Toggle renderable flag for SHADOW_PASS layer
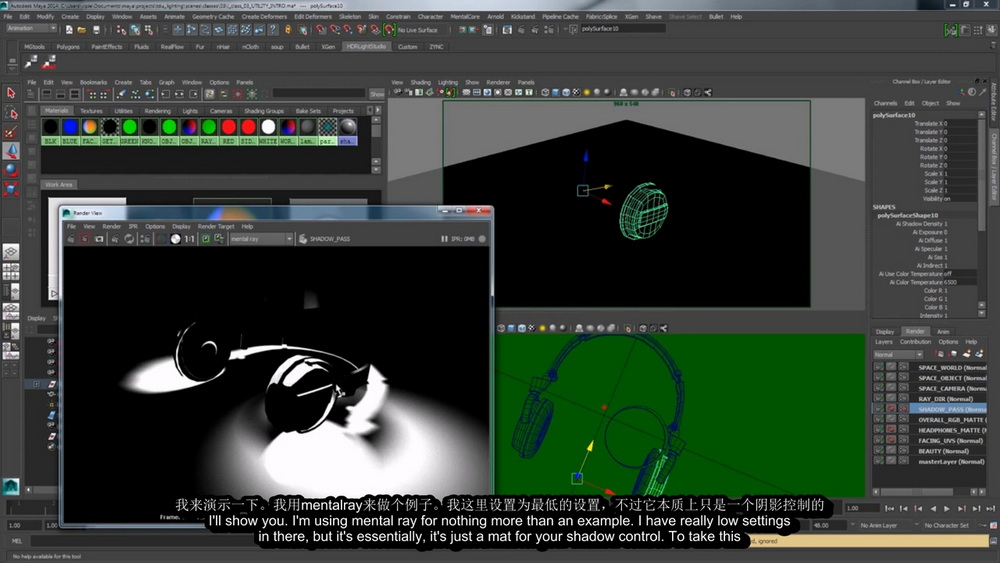Viewport: 1000px width, 563px height. point(879,409)
